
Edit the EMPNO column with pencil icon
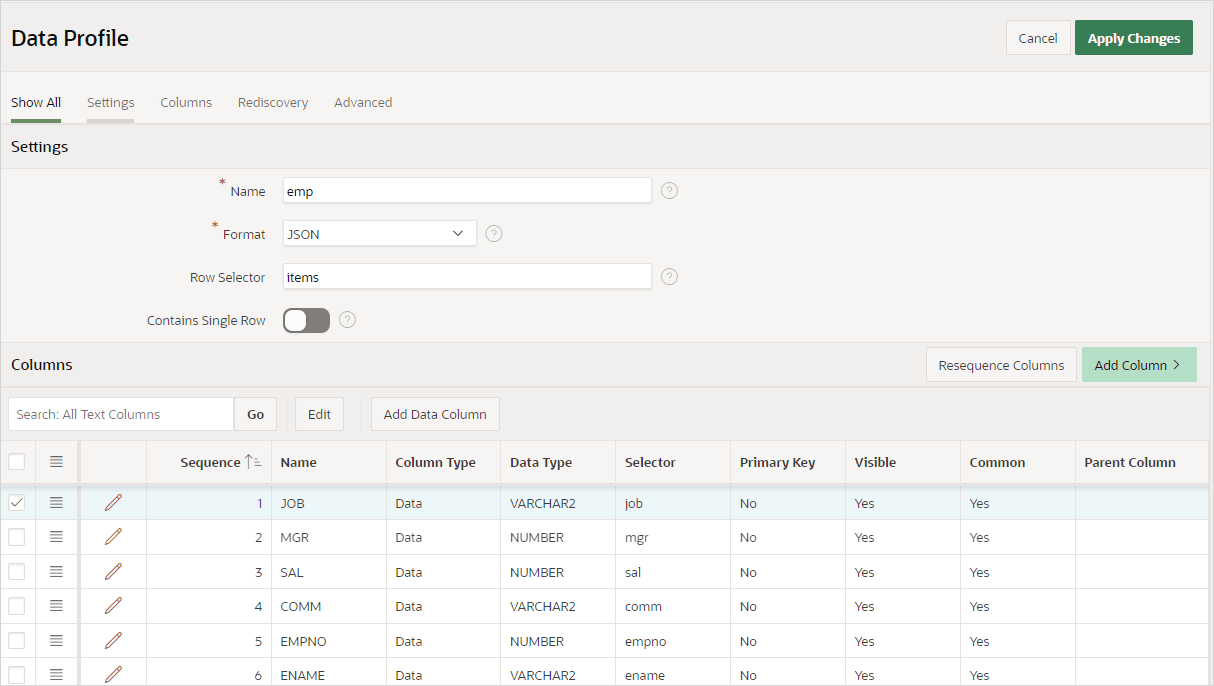click(x=113, y=641)
